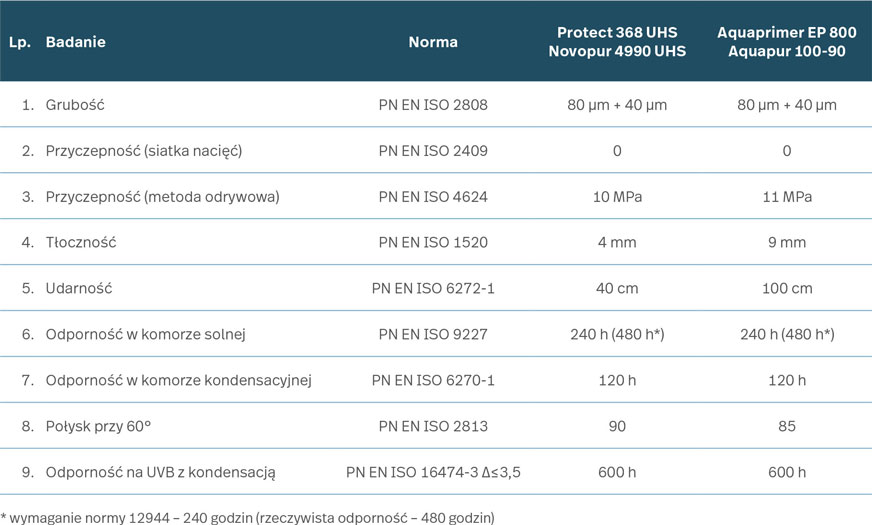
Task: Click the 10 MPa value cell
Action: point(617,197)
